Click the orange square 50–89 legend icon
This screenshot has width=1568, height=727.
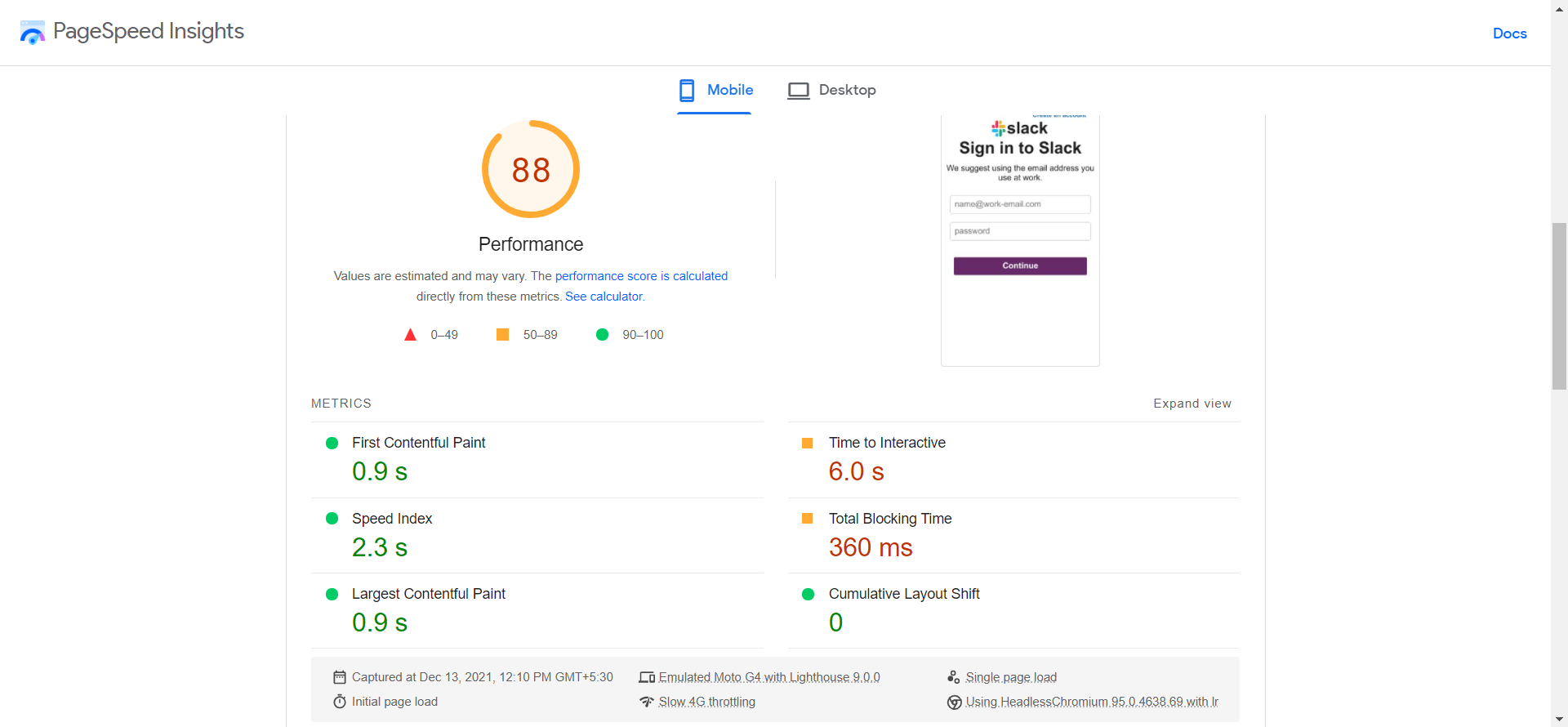[x=503, y=335]
